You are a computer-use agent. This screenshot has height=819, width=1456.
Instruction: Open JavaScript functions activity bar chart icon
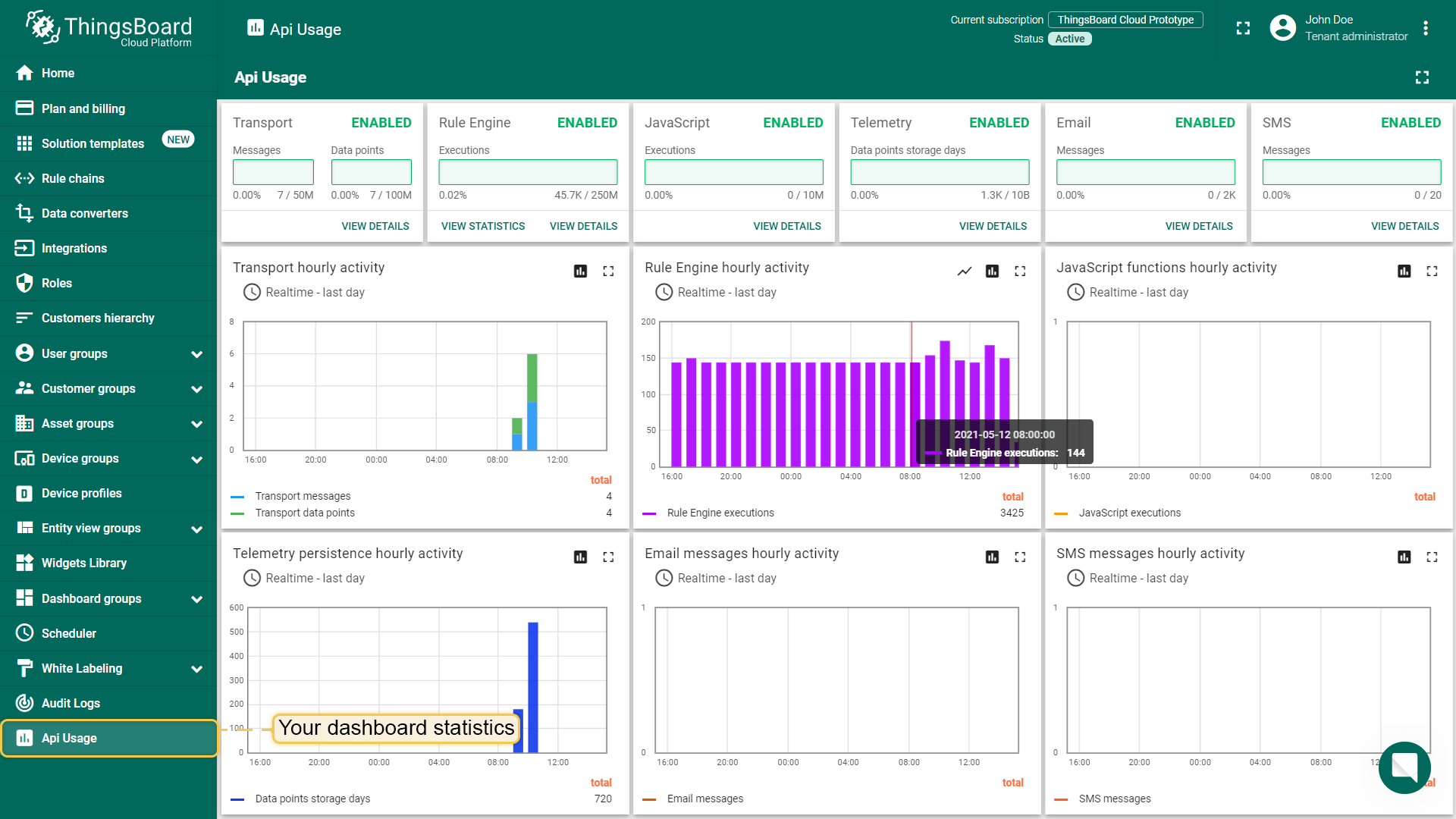pyautogui.click(x=1404, y=271)
